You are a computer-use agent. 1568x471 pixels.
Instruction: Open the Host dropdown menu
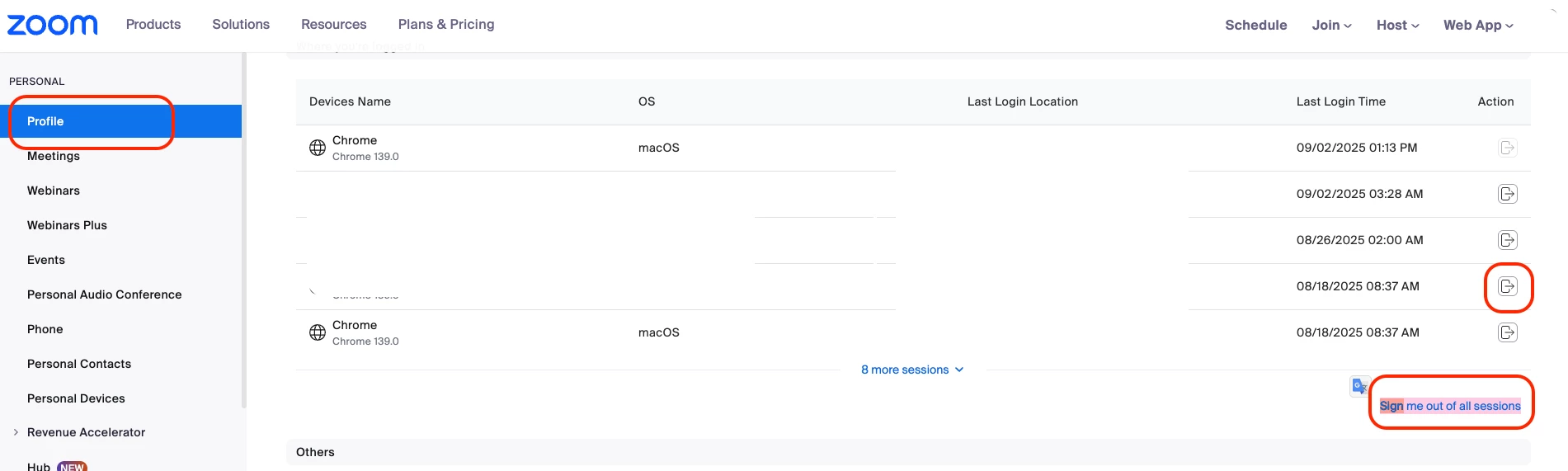pyautogui.click(x=1397, y=25)
